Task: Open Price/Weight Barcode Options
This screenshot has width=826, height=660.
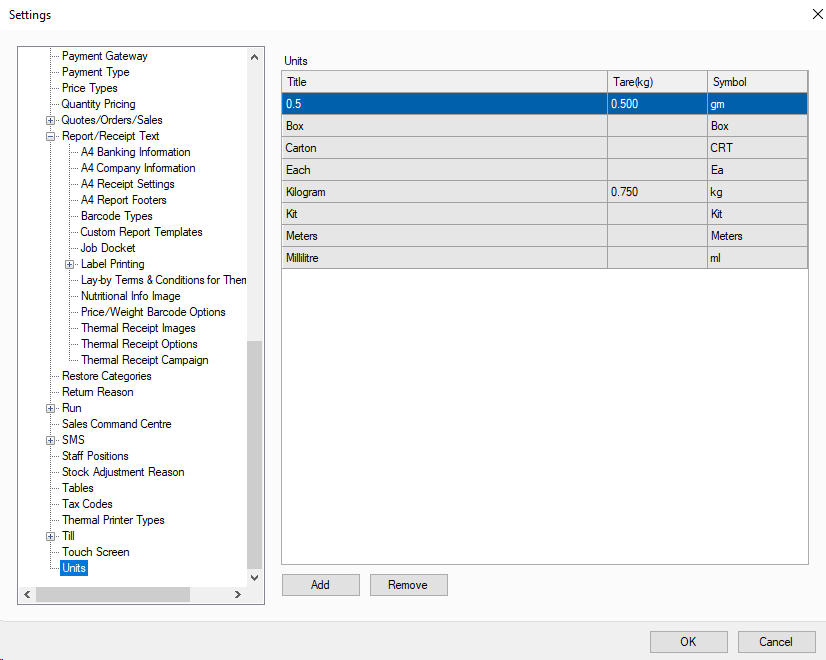Action: (153, 312)
